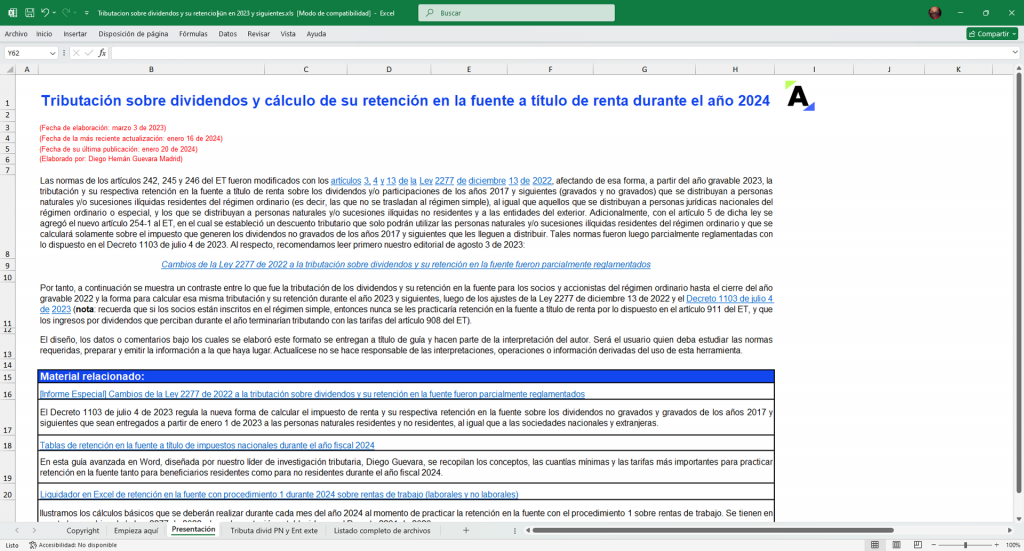Open Liquidador en Excel de retención link
The height and width of the screenshot is (551, 1024).
coord(279,494)
